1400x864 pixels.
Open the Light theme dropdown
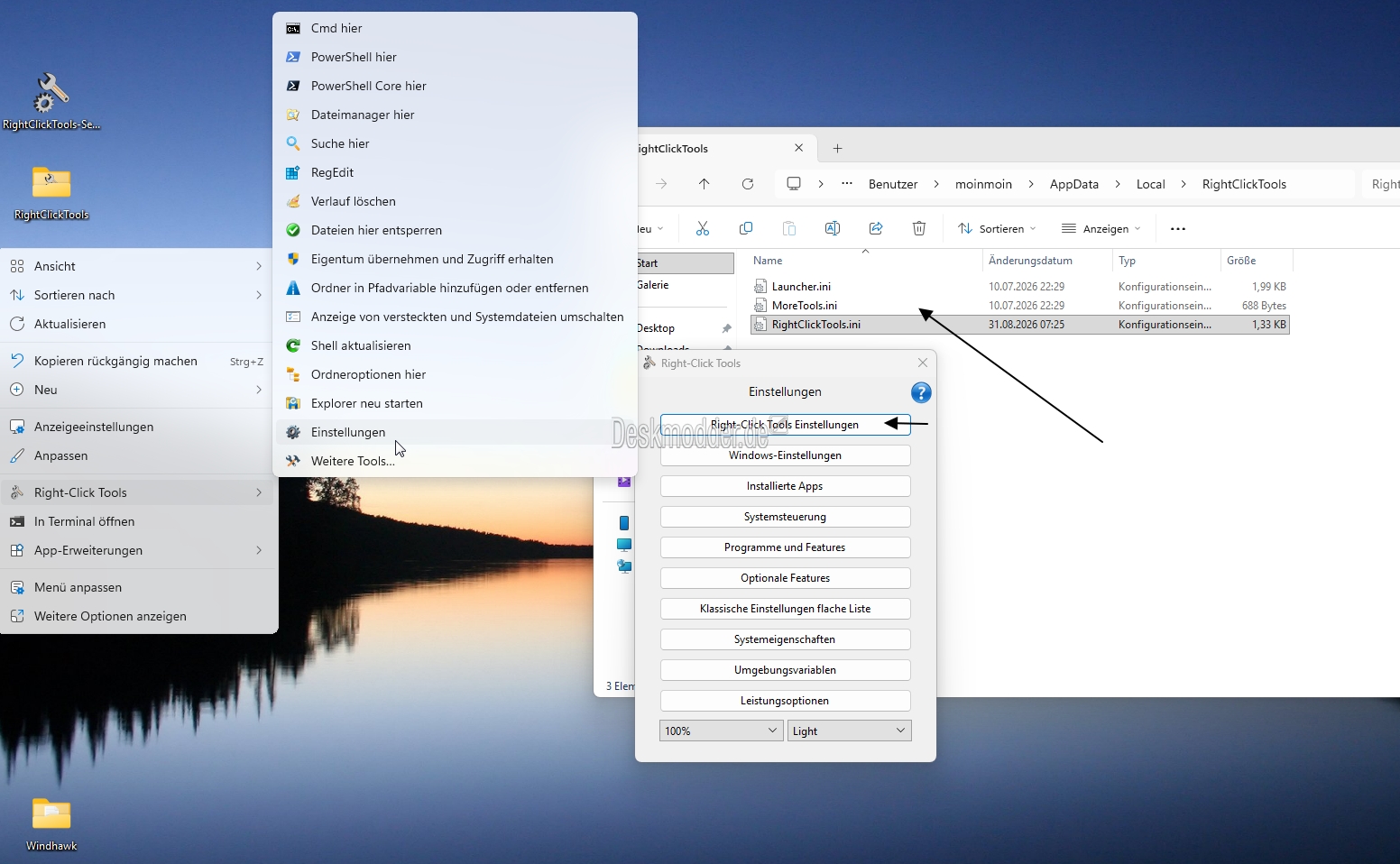[x=850, y=731]
